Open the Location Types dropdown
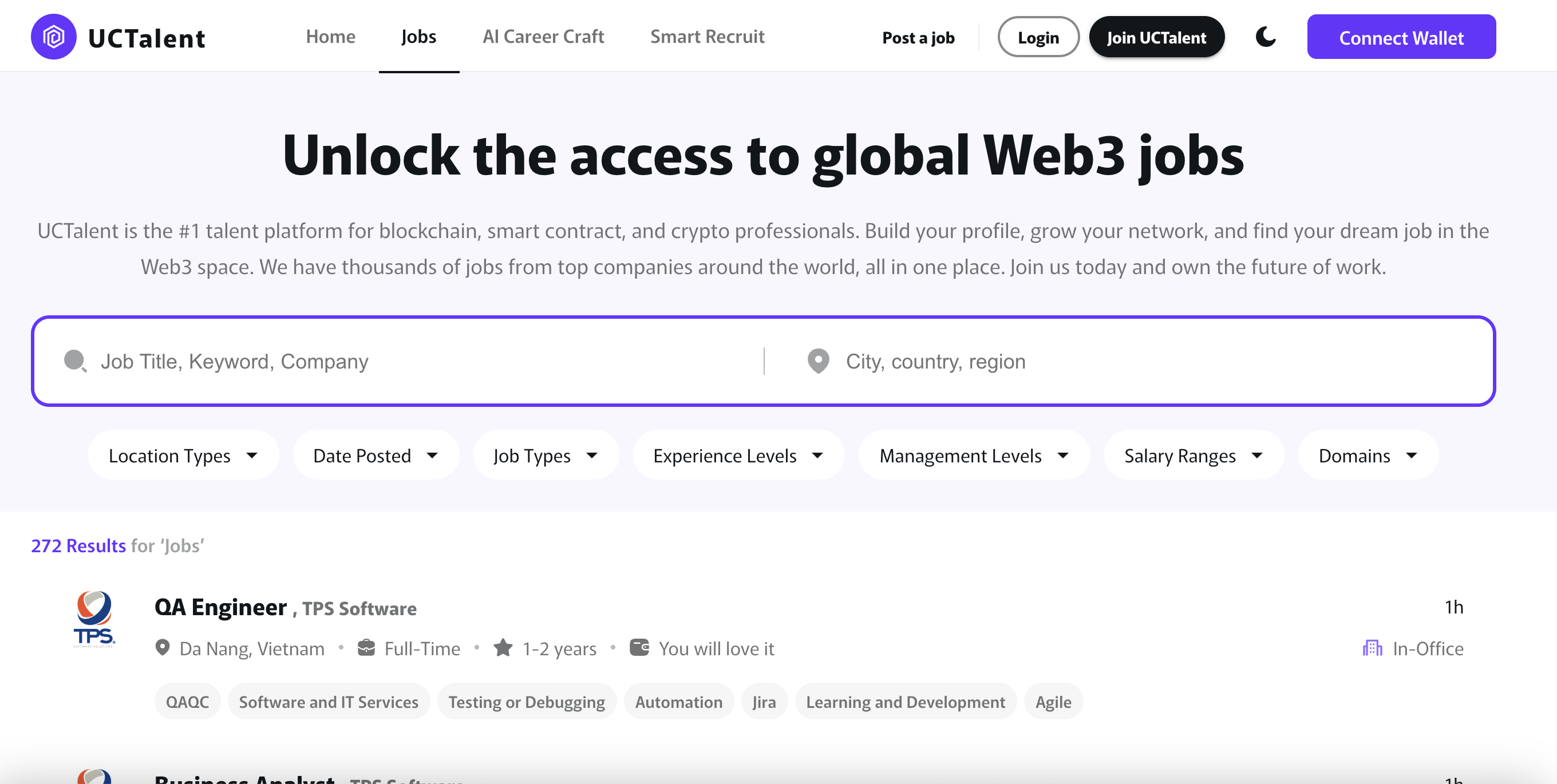This screenshot has height=784, width=1557. 183,455
